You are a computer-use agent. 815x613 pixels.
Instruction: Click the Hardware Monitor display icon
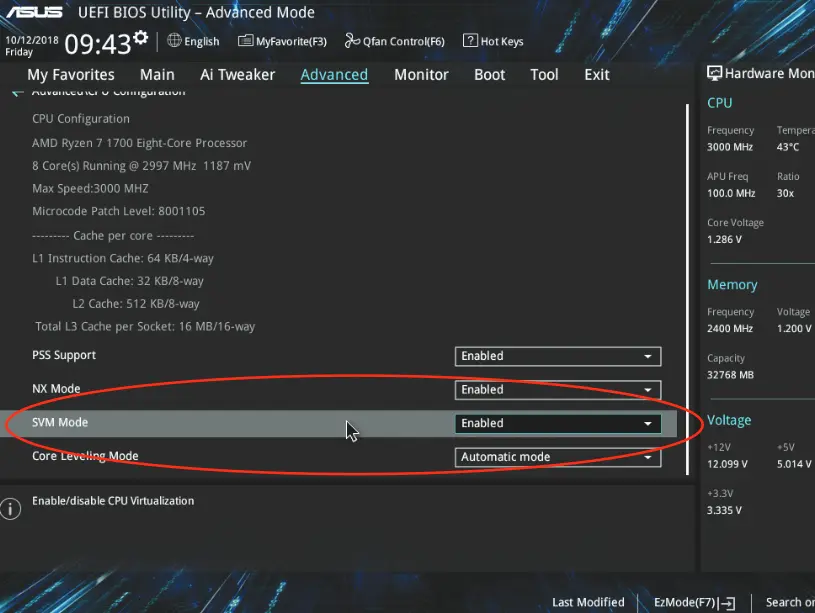click(715, 74)
